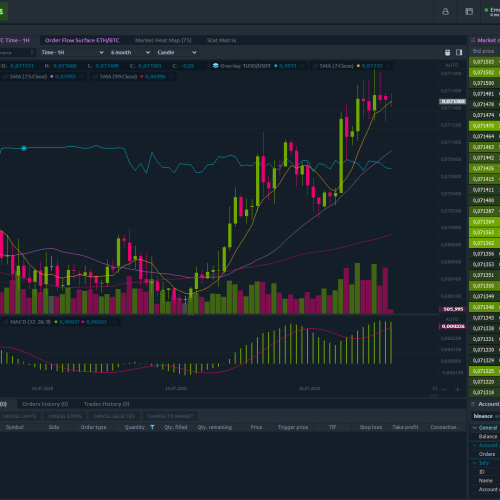This screenshot has height=500, width=500.
Task: Click the Stop loss column header
Action: click(x=371, y=427)
